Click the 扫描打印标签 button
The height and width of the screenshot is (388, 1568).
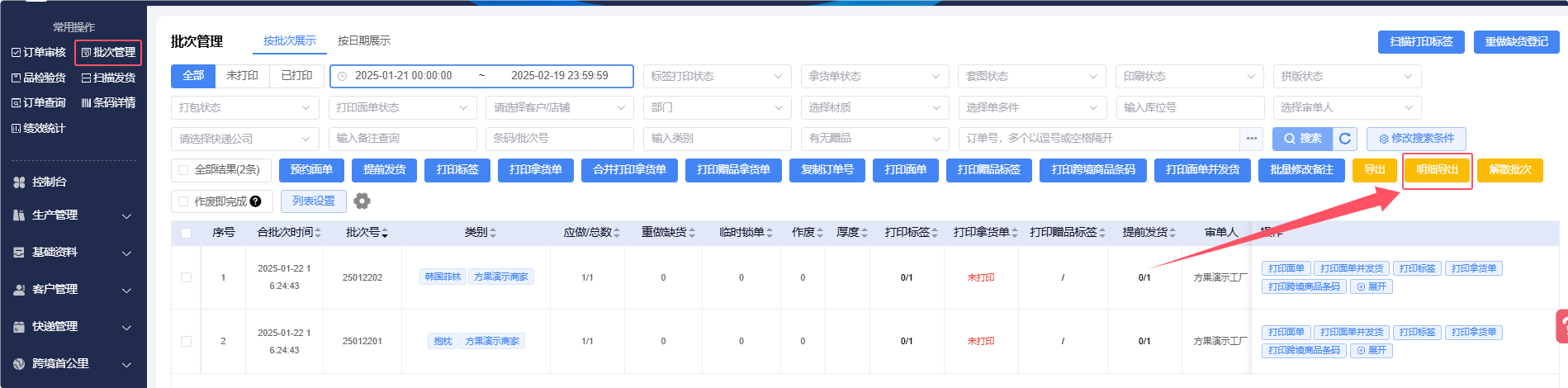click(1421, 42)
